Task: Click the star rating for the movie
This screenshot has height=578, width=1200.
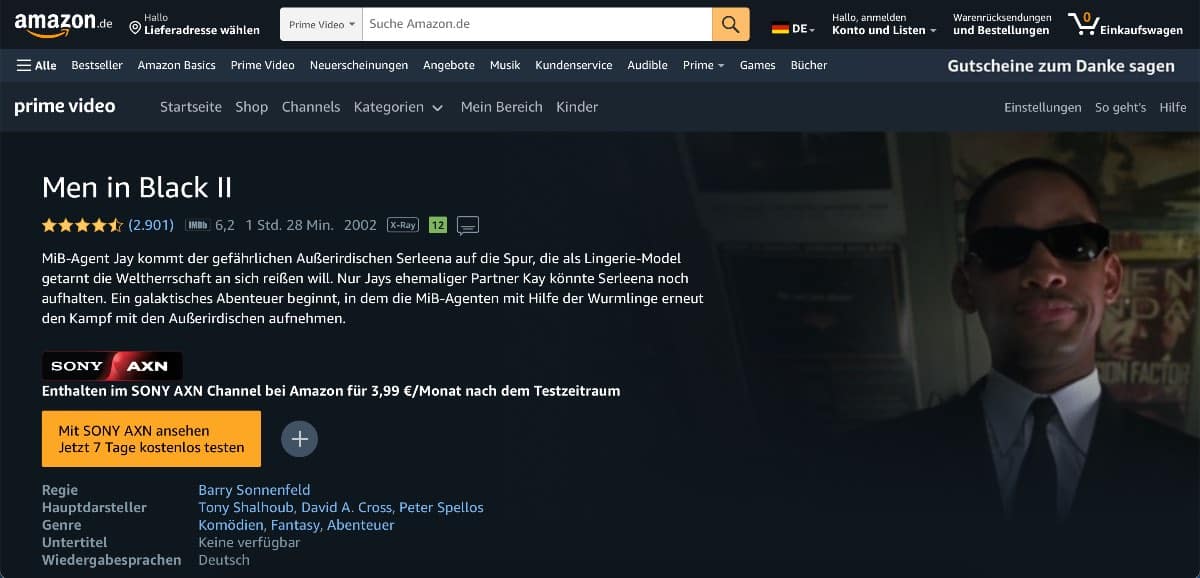Action: click(x=82, y=225)
